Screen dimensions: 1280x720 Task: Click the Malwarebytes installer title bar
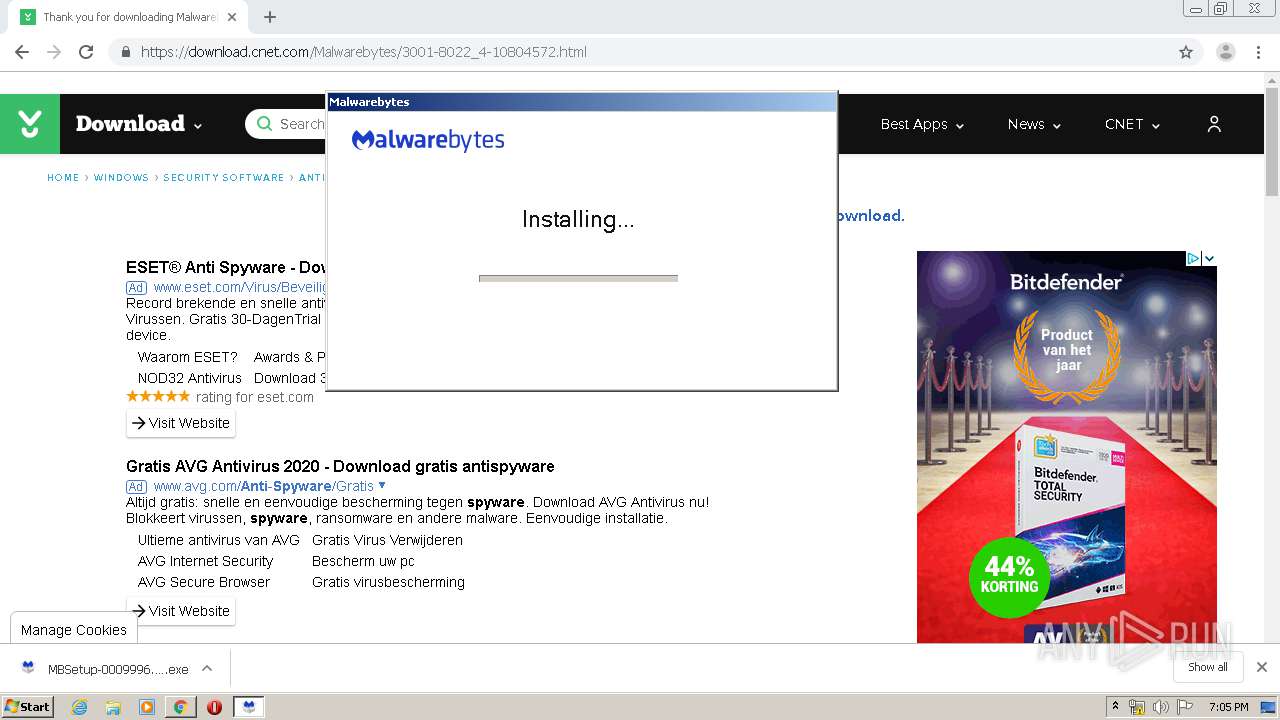coord(582,102)
